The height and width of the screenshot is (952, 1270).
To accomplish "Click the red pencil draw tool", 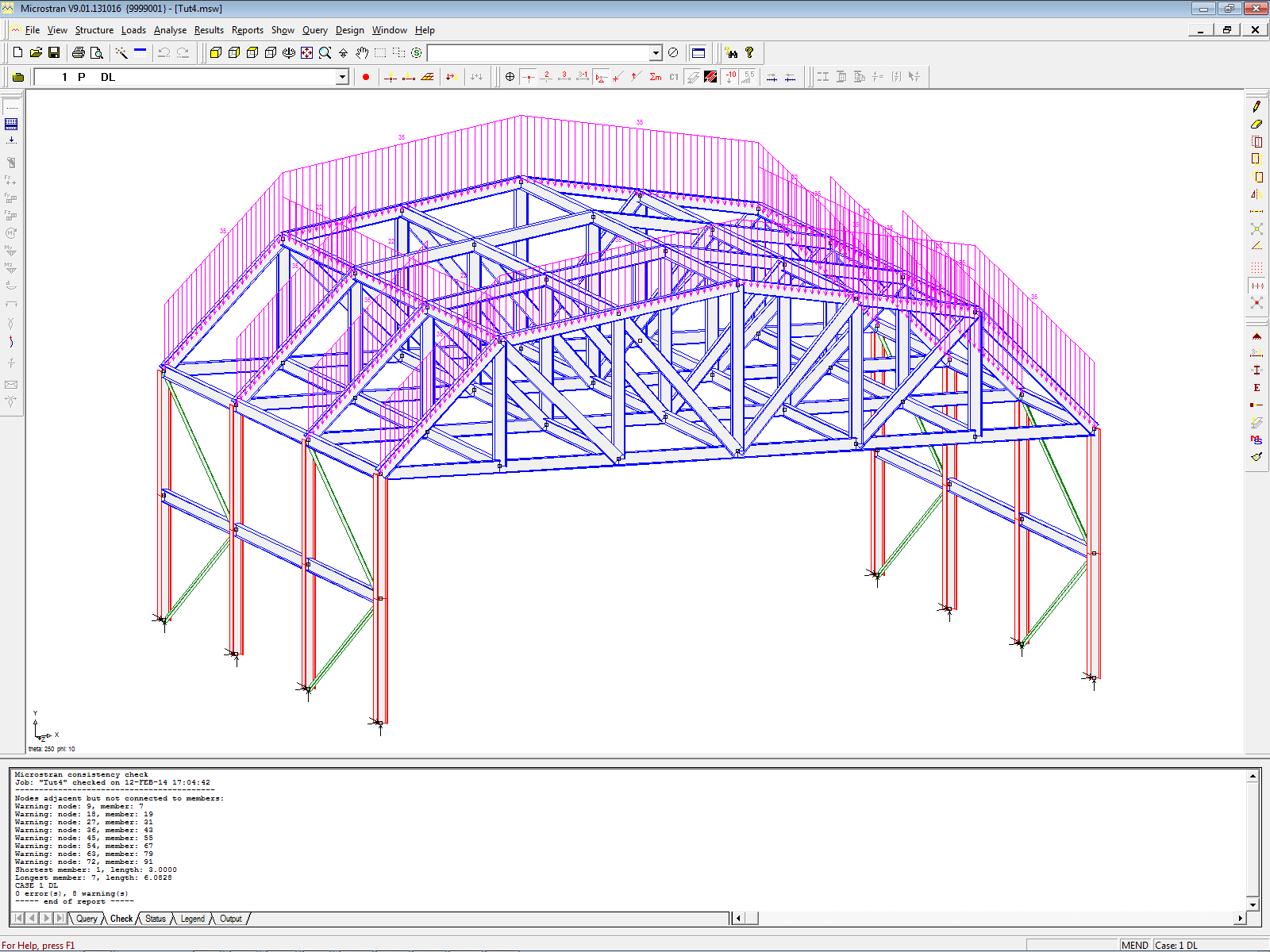I will pyautogui.click(x=1257, y=106).
